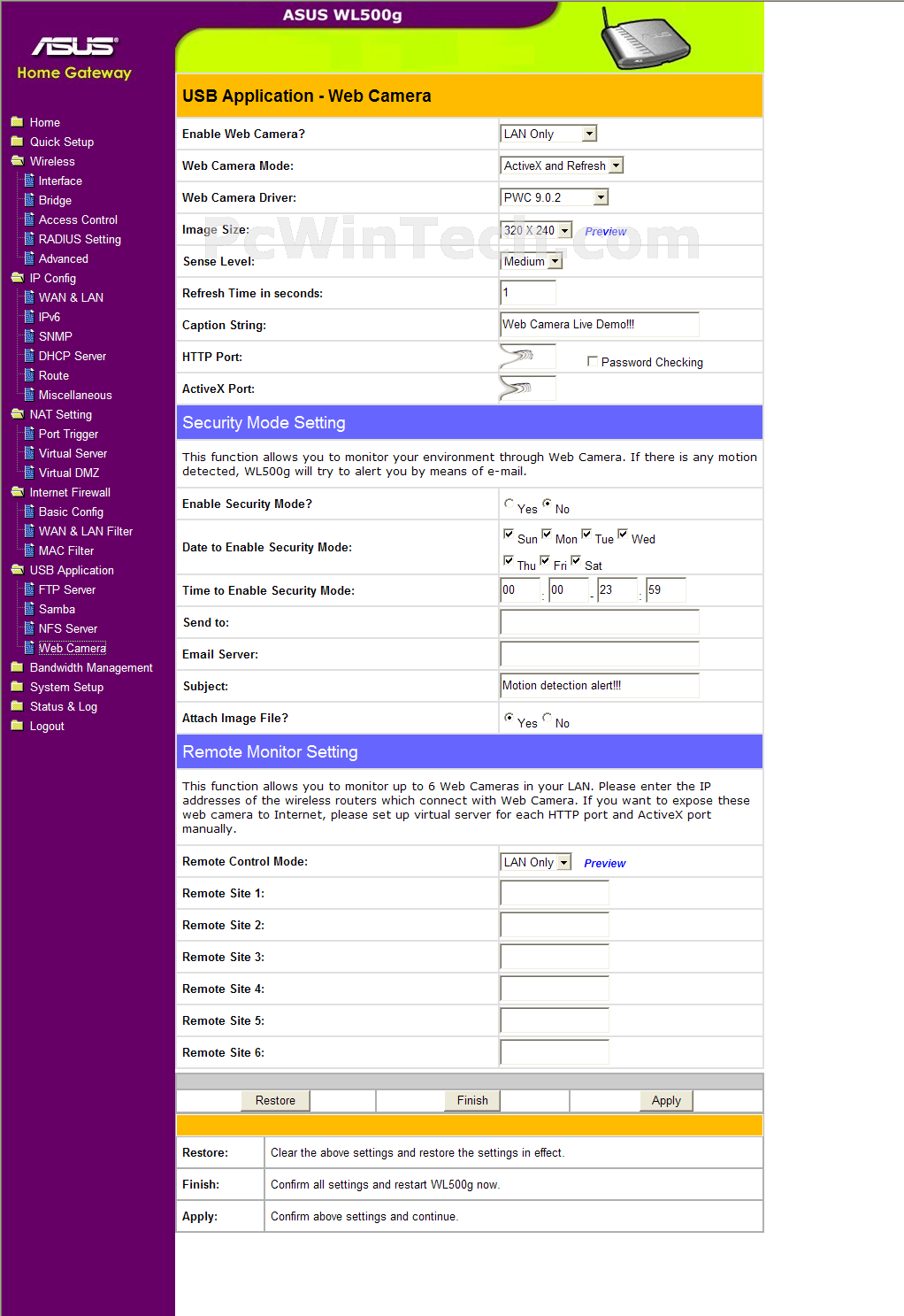The width and height of the screenshot is (904, 1316).
Task: Uncheck the Sun security day checkbox
Action: pyautogui.click(x=509, y=534)
